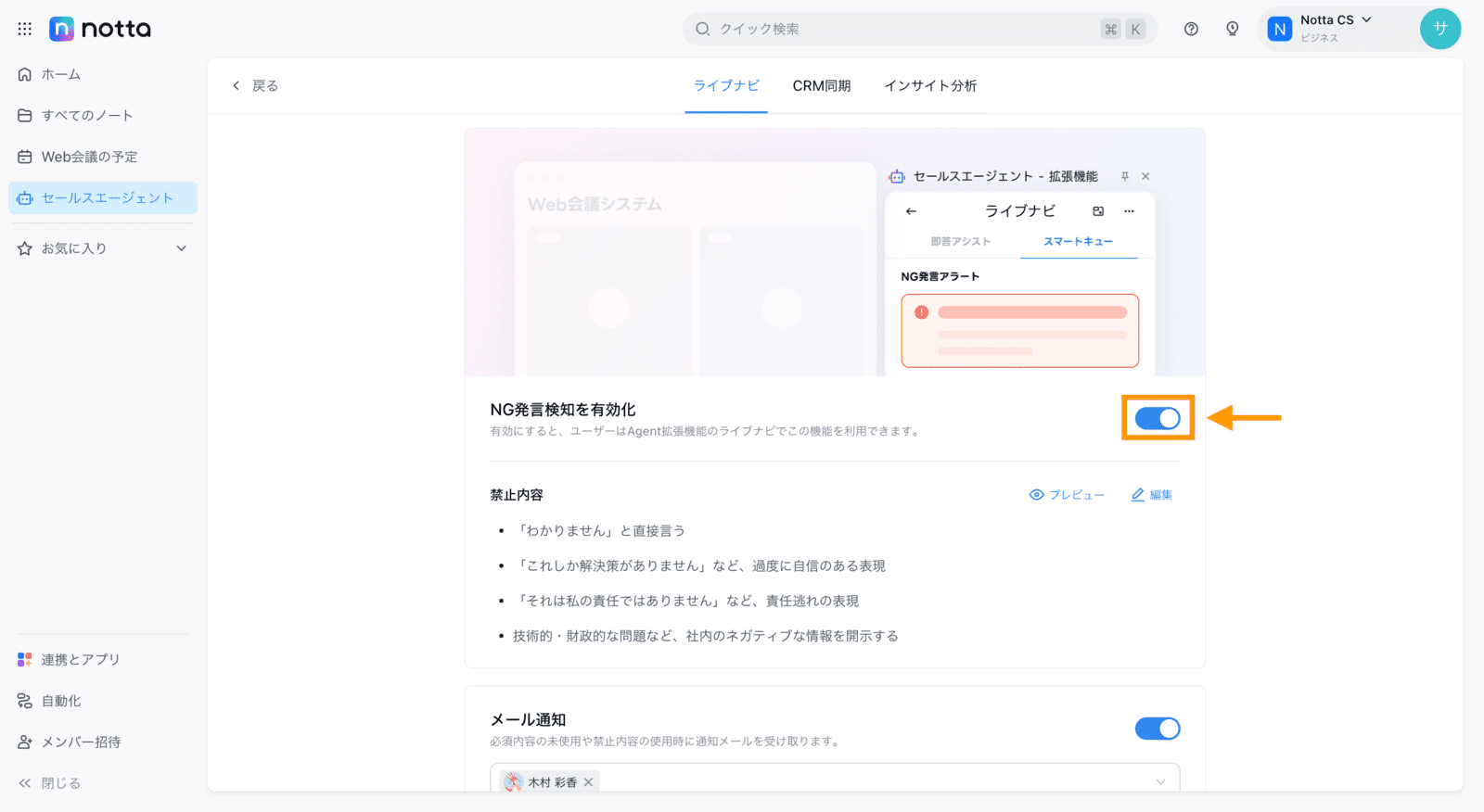Screen dimensions: 1484x812
Task: Switch to the ライブナビ tab
Action: [726, 85]
